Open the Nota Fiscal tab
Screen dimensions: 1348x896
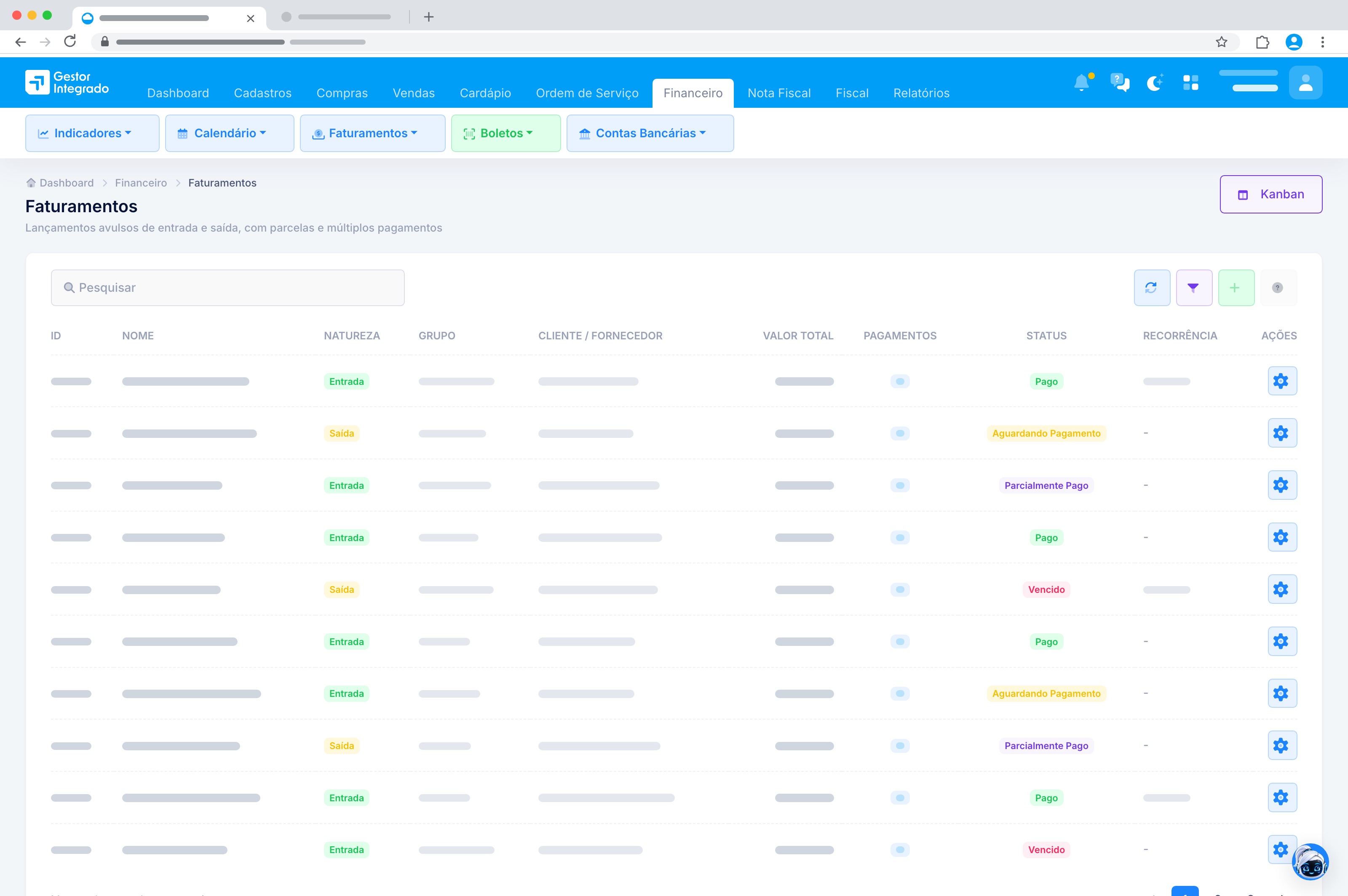pyautogui.click(x=779, y=93)
